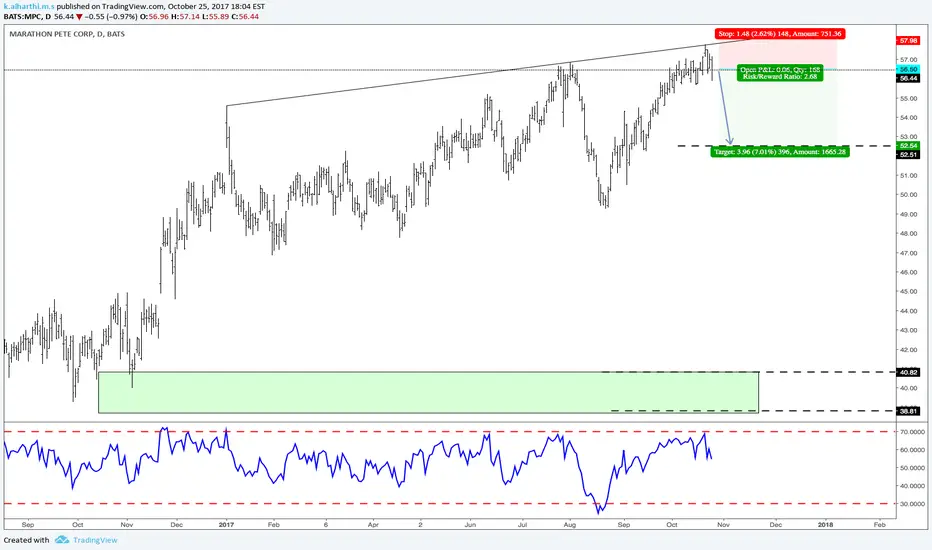Click the Open P&L Risk/Reward Ratio label
The width and height of the screenshot is (932, 550).
(780, 73)
